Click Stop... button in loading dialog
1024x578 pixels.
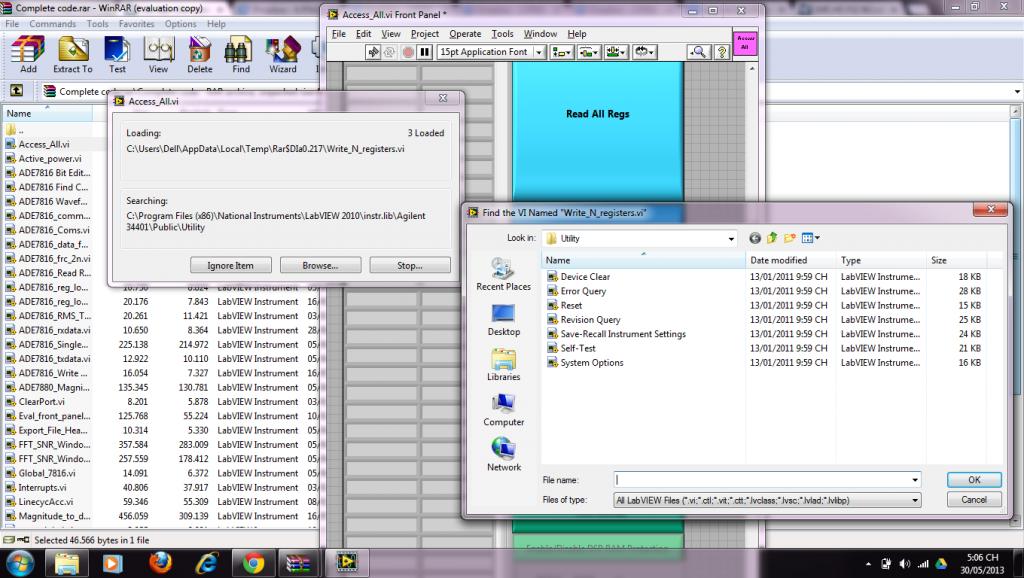point(409,265)
